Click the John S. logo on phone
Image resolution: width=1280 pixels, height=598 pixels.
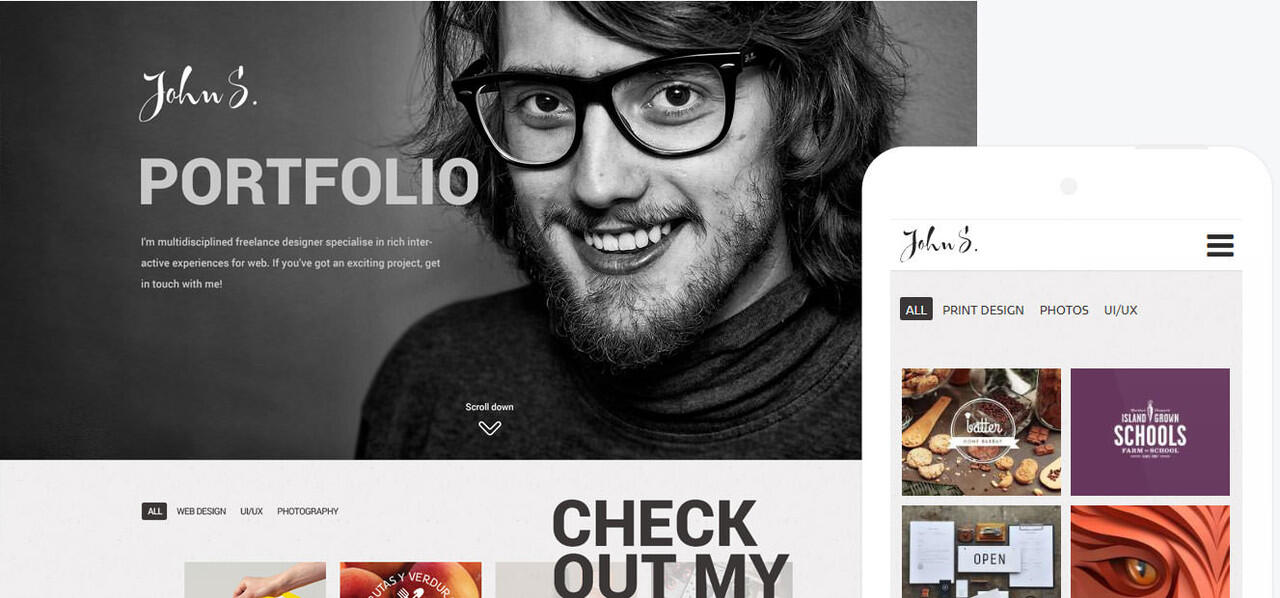tap(939, 244)
